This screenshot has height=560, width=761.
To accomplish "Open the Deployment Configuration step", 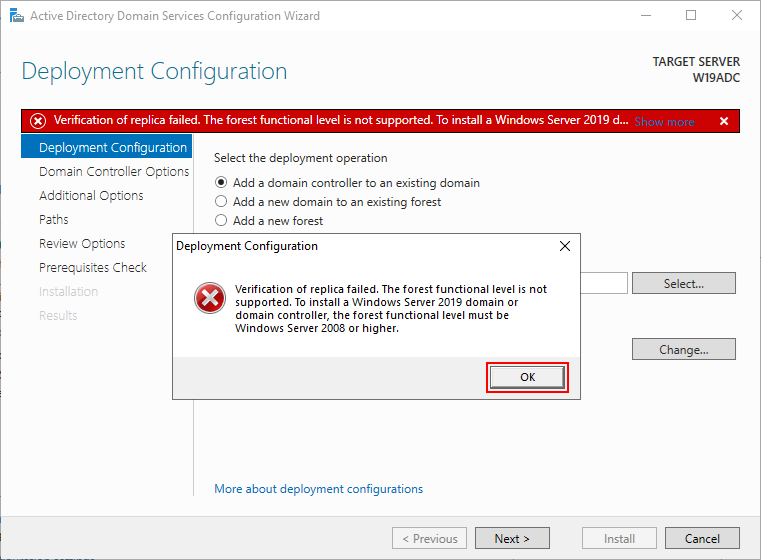I will 107,147.
